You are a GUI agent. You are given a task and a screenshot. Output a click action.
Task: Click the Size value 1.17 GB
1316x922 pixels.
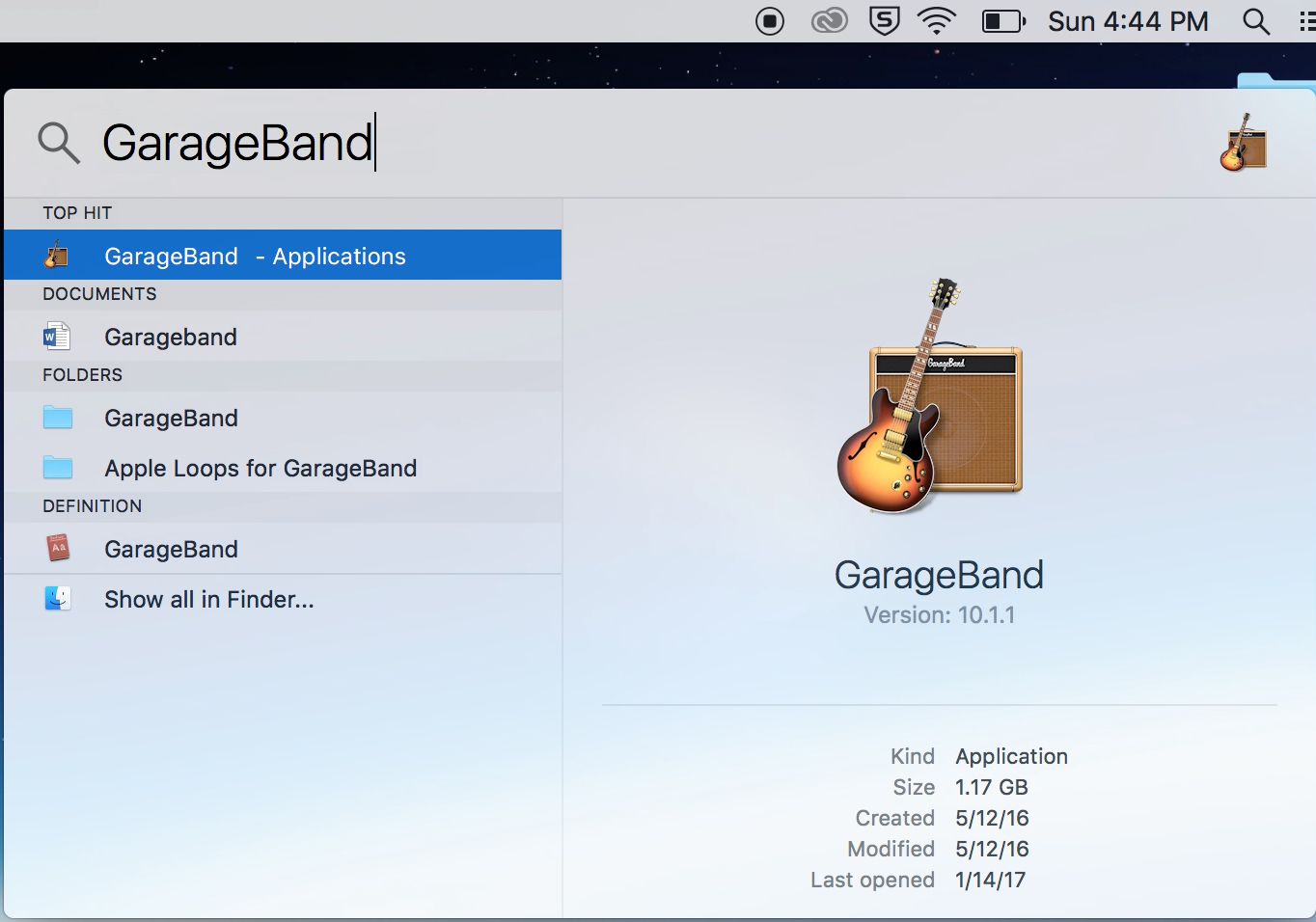[x=992, y=787]
